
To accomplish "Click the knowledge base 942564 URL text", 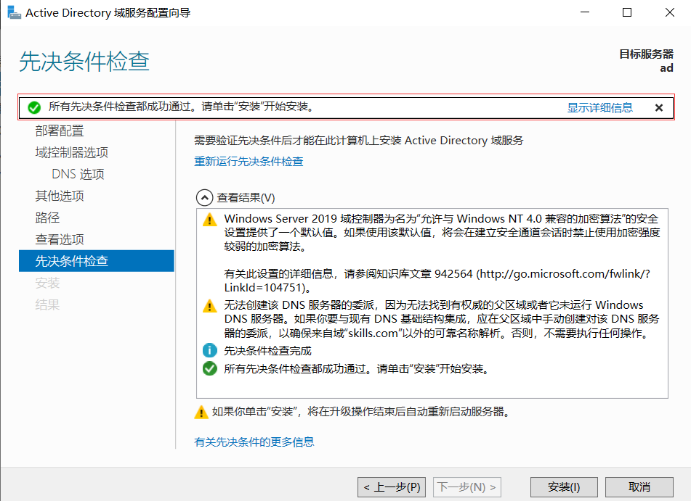I will pos(438,281).
